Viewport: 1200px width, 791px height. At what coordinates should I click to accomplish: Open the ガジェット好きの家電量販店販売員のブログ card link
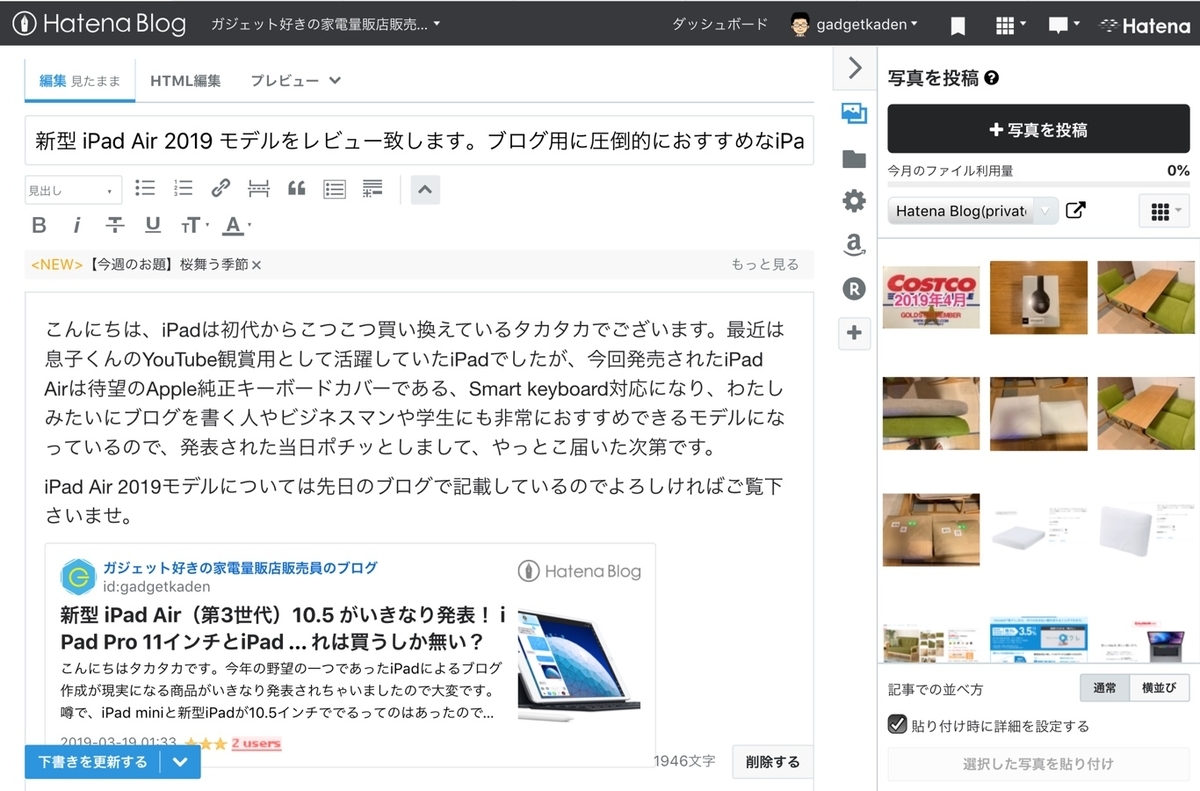(x=240, y=568)
